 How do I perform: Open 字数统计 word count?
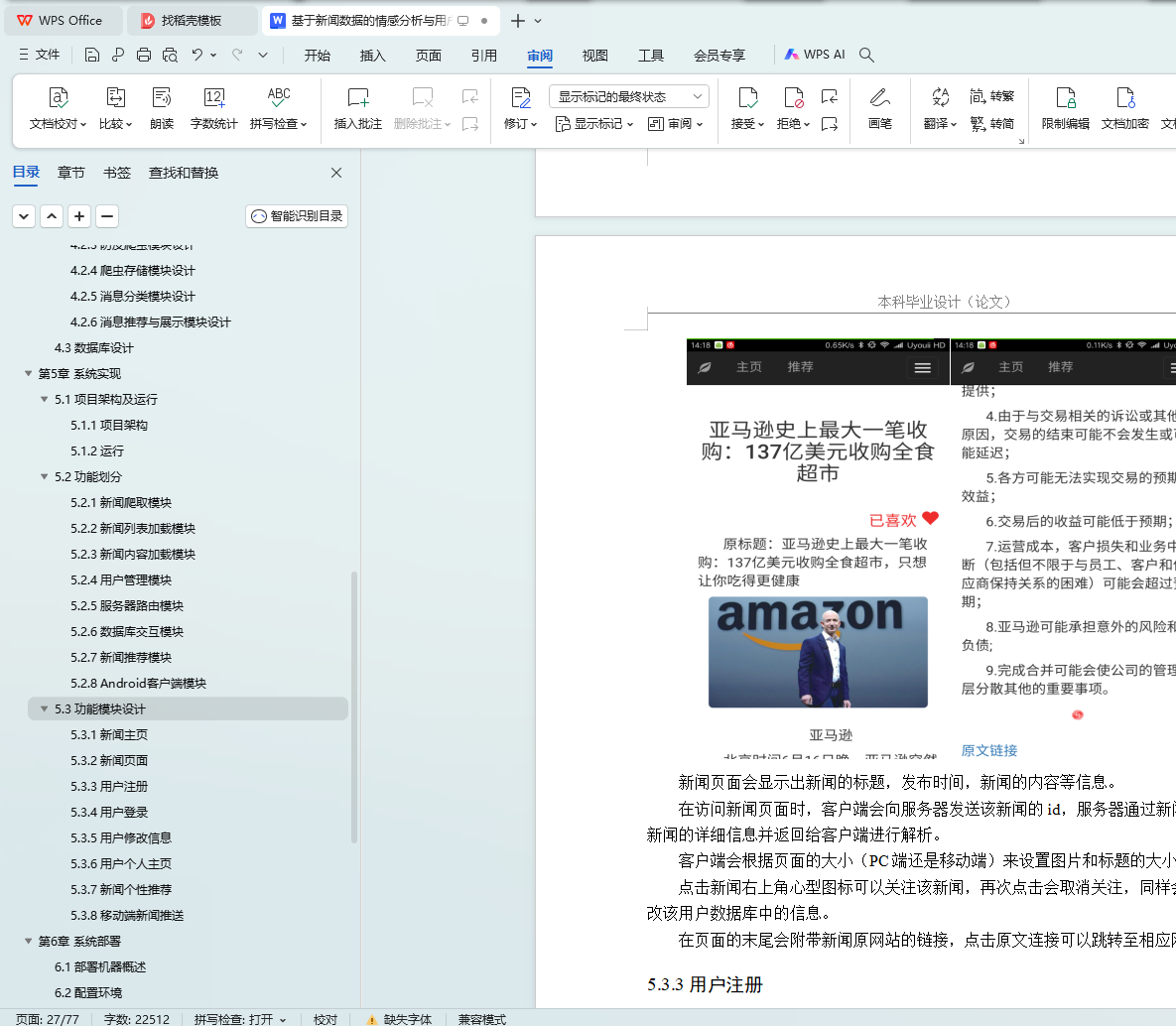[213, 109]
